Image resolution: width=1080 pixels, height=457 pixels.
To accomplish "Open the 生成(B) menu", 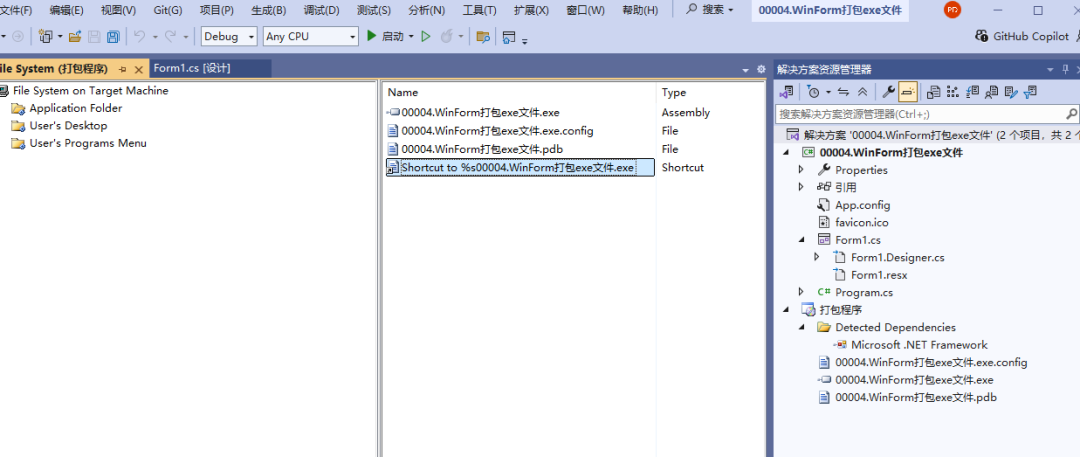I will tap(269, 10).
